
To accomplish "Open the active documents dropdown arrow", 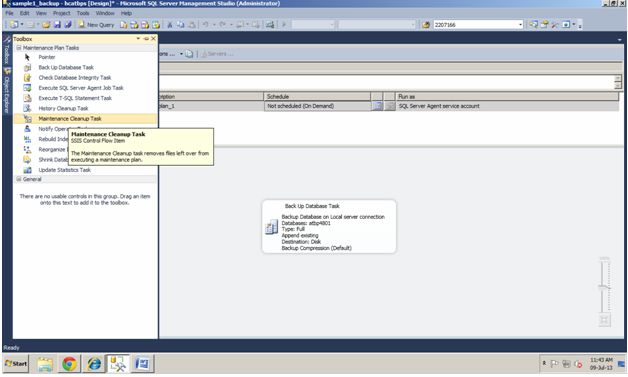I will point(620,40).
